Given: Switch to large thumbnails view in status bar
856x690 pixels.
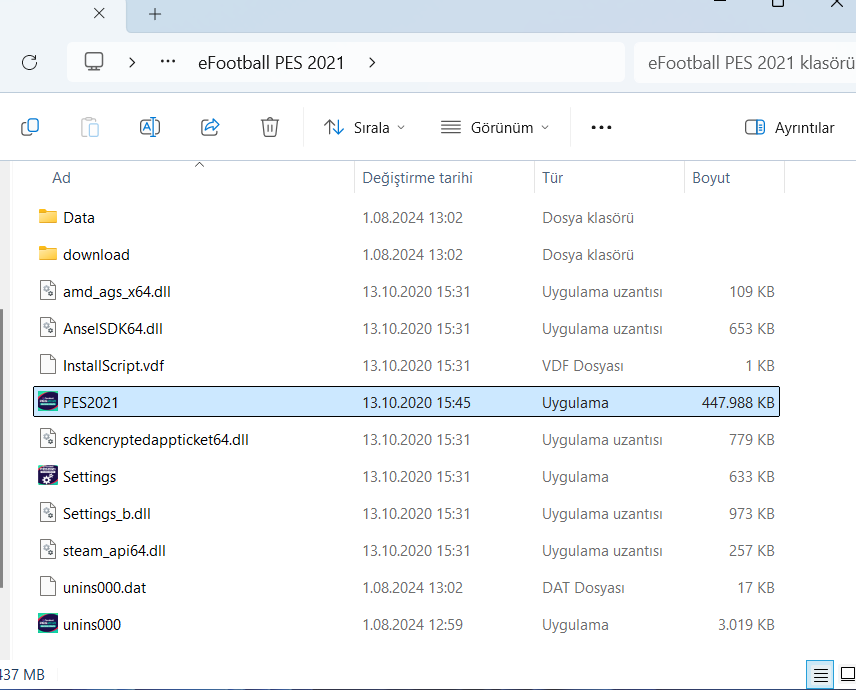Looking at the screenshot, I should pos(847,675).
